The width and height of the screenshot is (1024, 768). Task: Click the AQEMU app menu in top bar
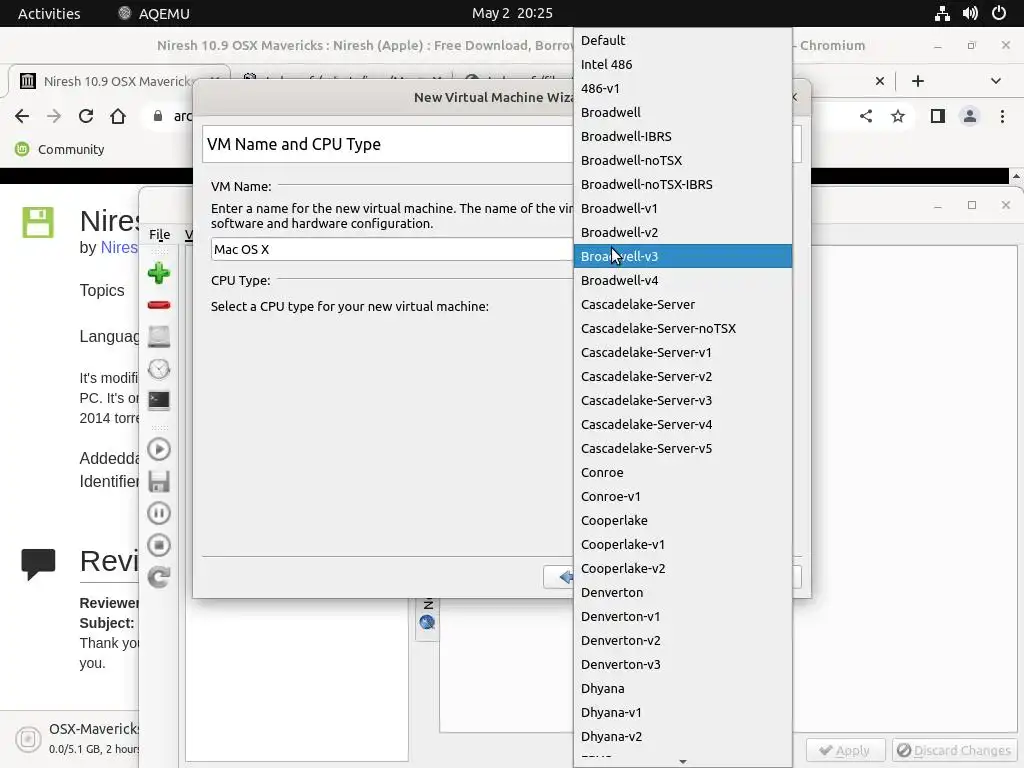(154, 13)
